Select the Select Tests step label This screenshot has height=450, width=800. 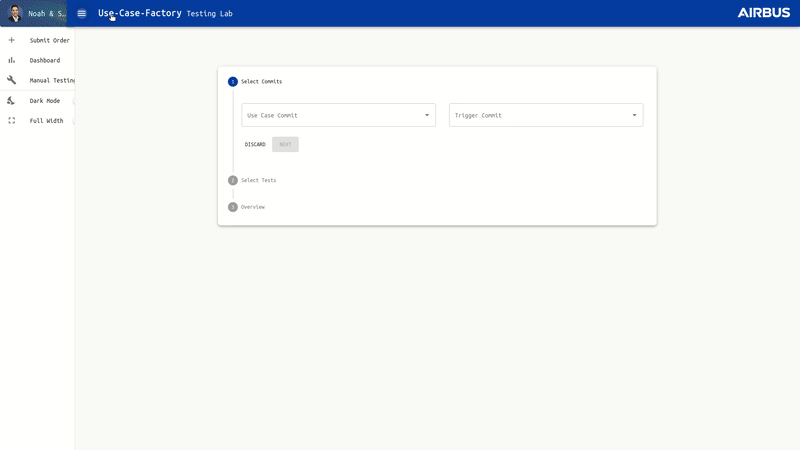[x=259, y=180]
